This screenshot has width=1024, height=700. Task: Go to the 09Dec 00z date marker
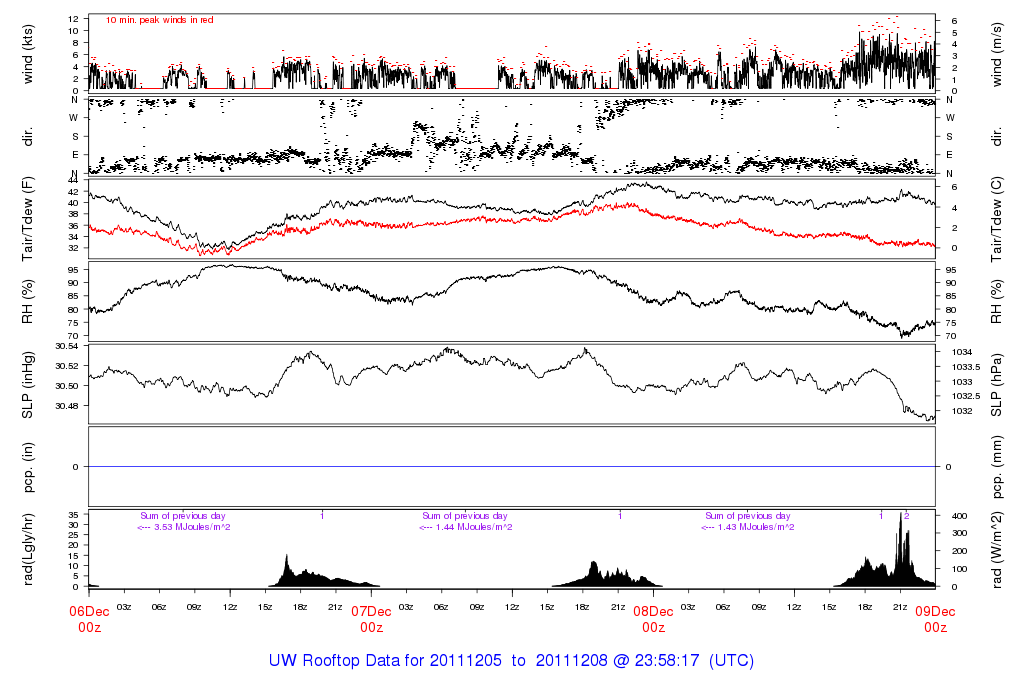click(x=935, y=619)
